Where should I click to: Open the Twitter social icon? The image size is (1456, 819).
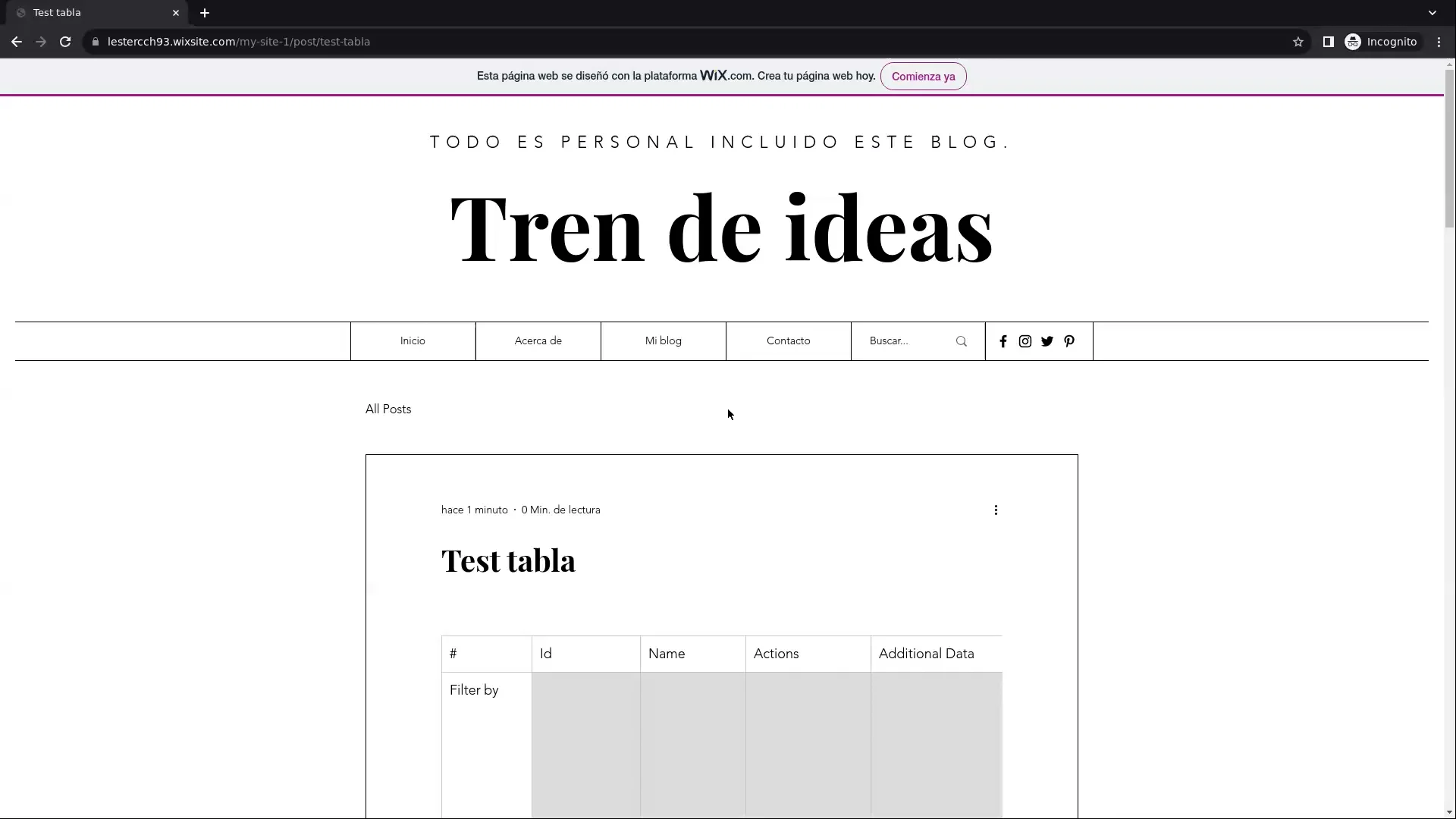tap(1047, 341)
